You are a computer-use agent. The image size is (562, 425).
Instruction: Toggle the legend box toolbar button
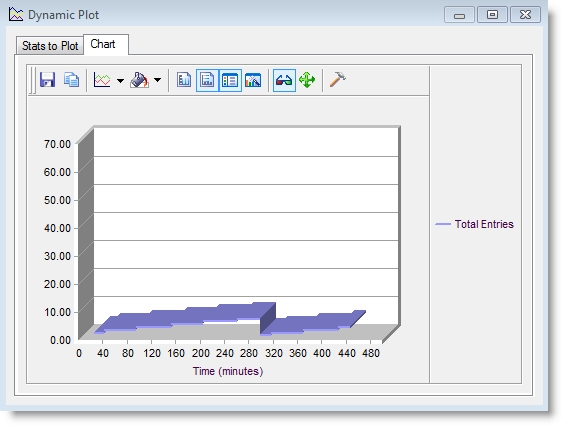[x=230, y=80]
